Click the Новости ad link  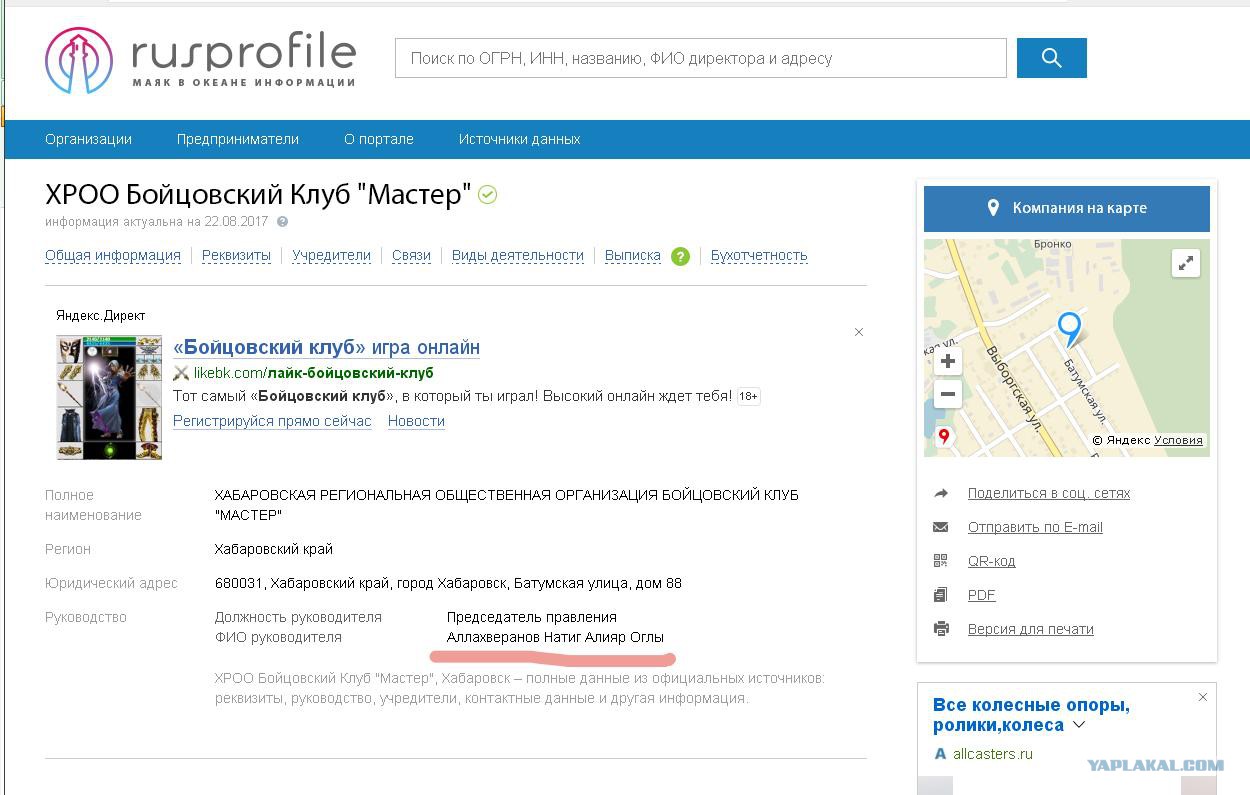(x=416, y=421)
